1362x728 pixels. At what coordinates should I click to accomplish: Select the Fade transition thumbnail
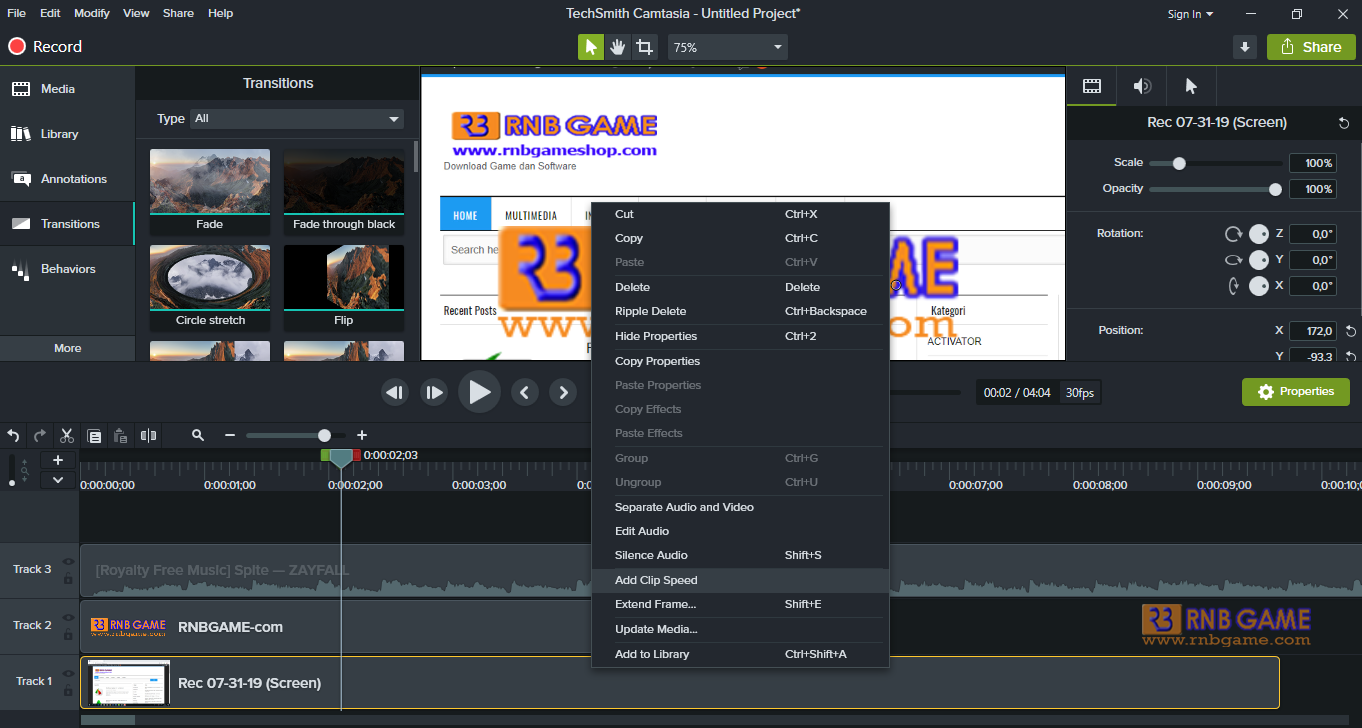210,191
